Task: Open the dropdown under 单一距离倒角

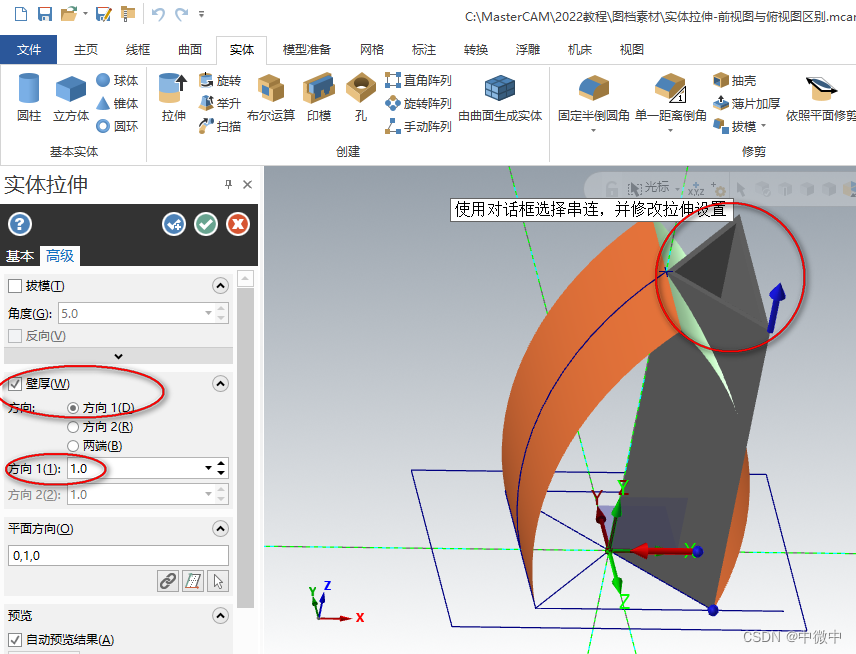Action: pos(670,130)
